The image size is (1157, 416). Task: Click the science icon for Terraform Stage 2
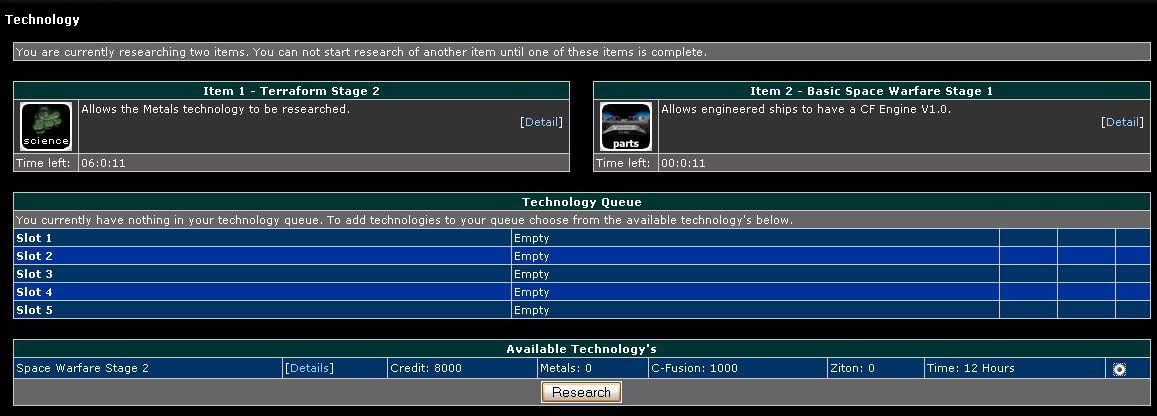pyautogui.click(x=46, y=127)
